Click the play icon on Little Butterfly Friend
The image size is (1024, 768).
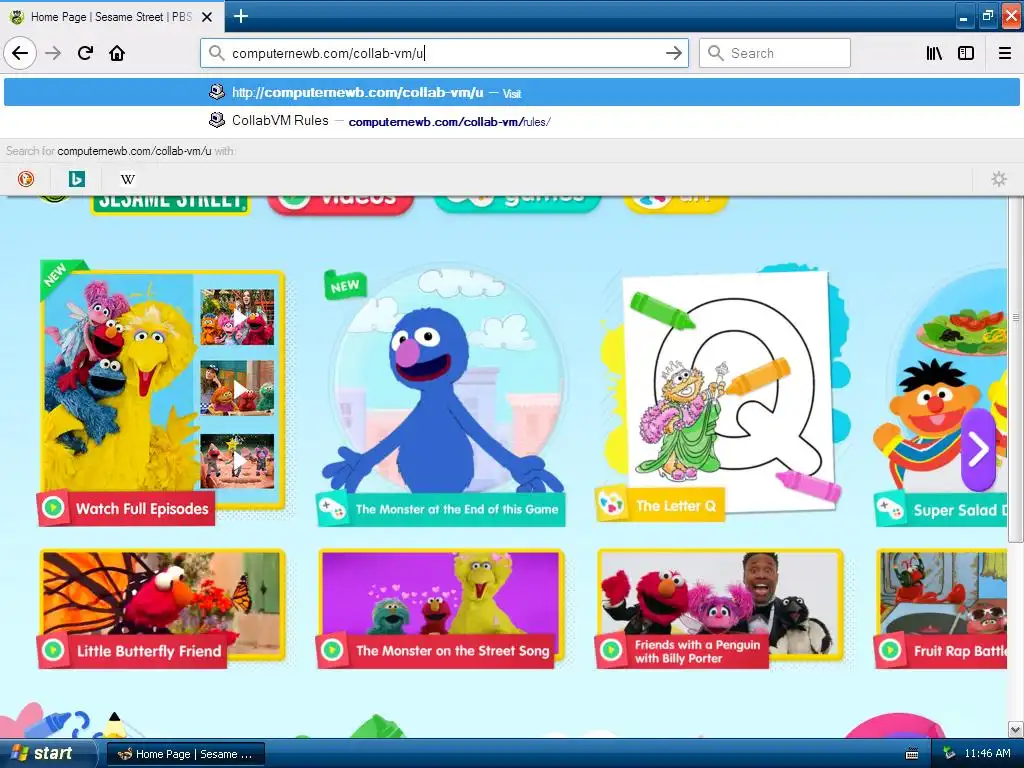pyautogui.click(x=54, y=650)
